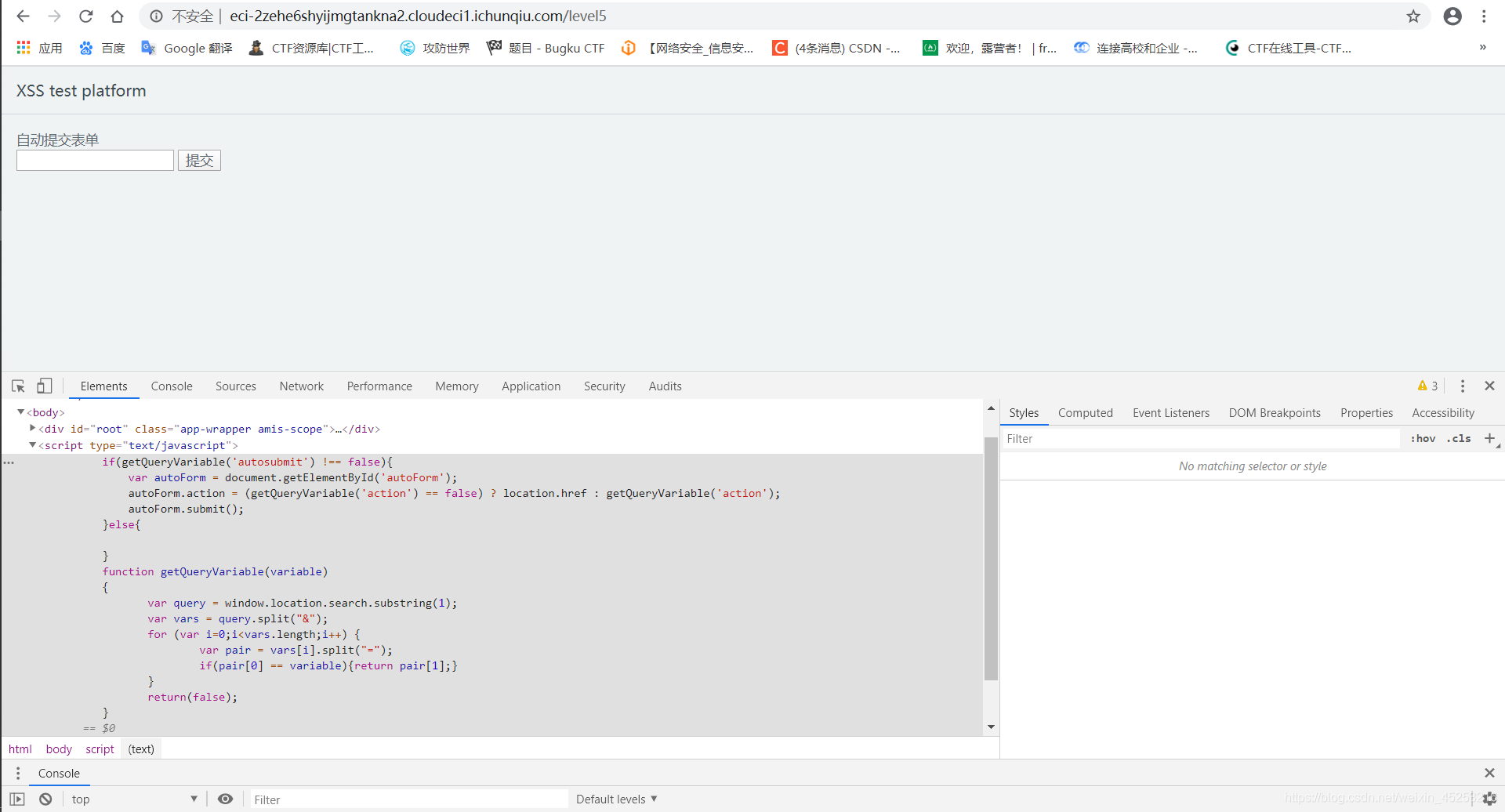Select html in the breadcrumb trail
This screenshot has width=1505, height=812.
coord(20,749)
